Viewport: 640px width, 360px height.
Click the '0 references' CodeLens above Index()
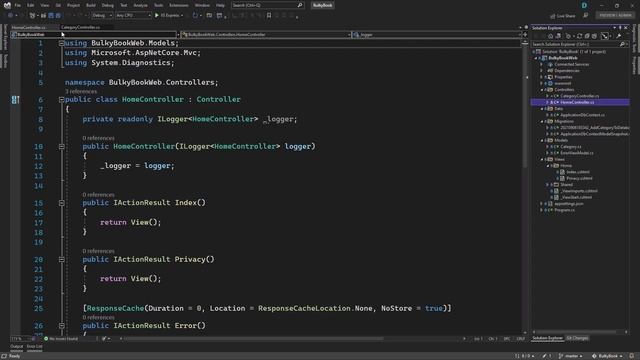[98, 195]
